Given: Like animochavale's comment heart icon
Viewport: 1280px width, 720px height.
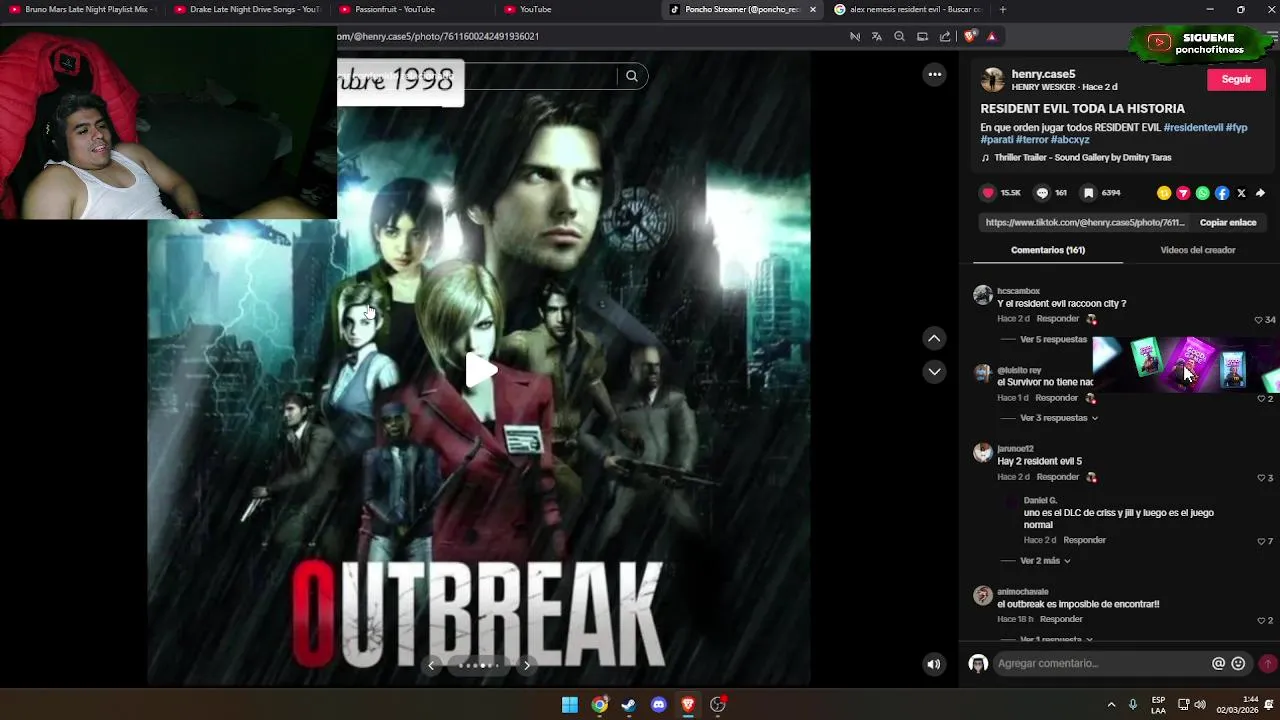Looking at the screenshot, I should (x=1260, y=621).
